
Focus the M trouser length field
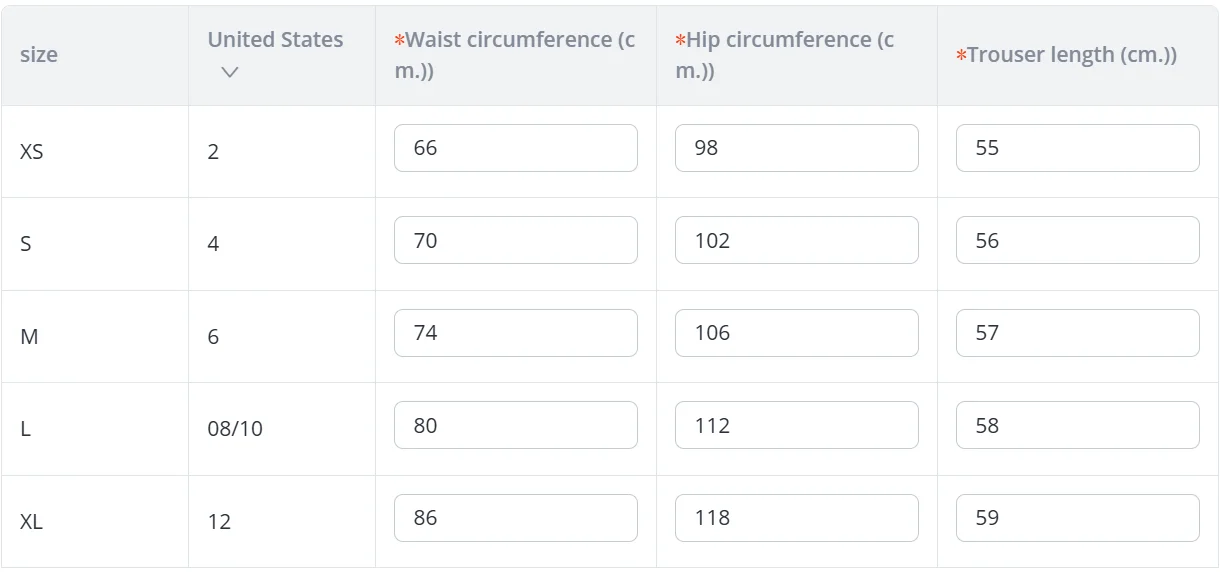1077,333
